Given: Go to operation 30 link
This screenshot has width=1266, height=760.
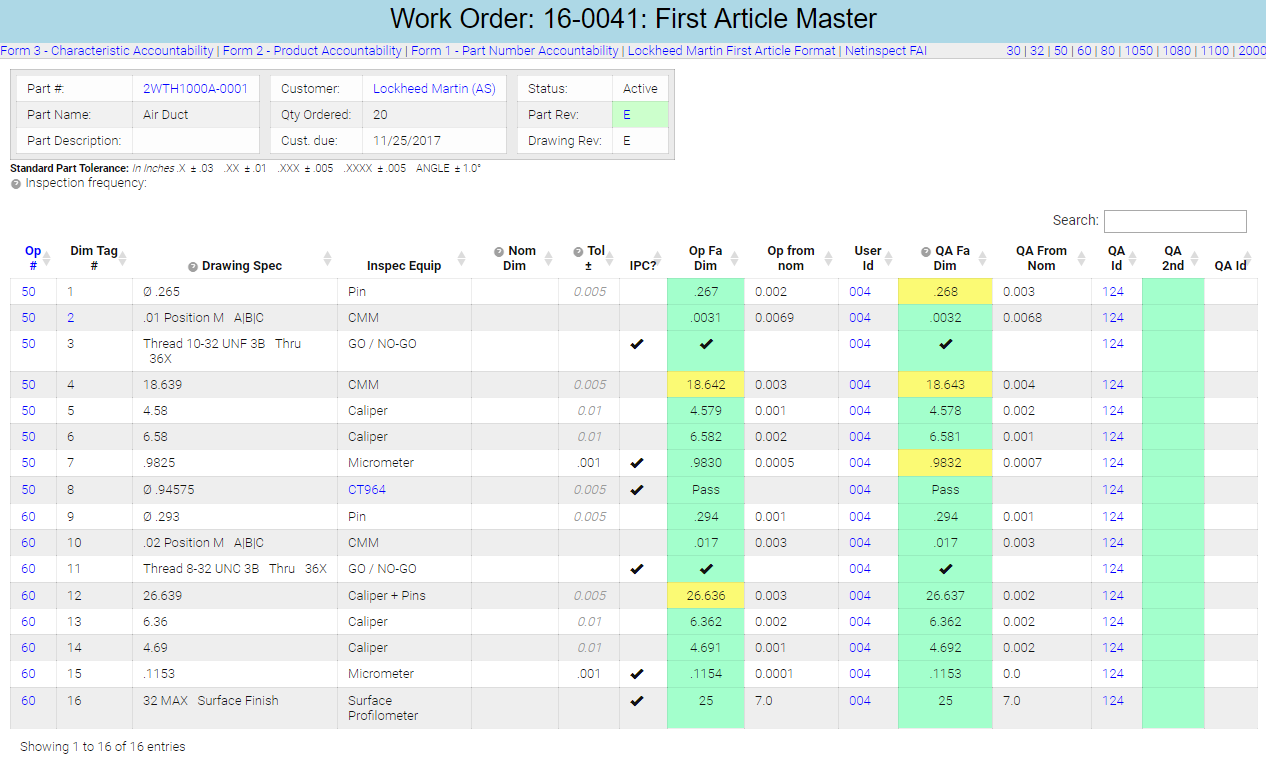Looking at the screenshot, I should pos(1013,50).
